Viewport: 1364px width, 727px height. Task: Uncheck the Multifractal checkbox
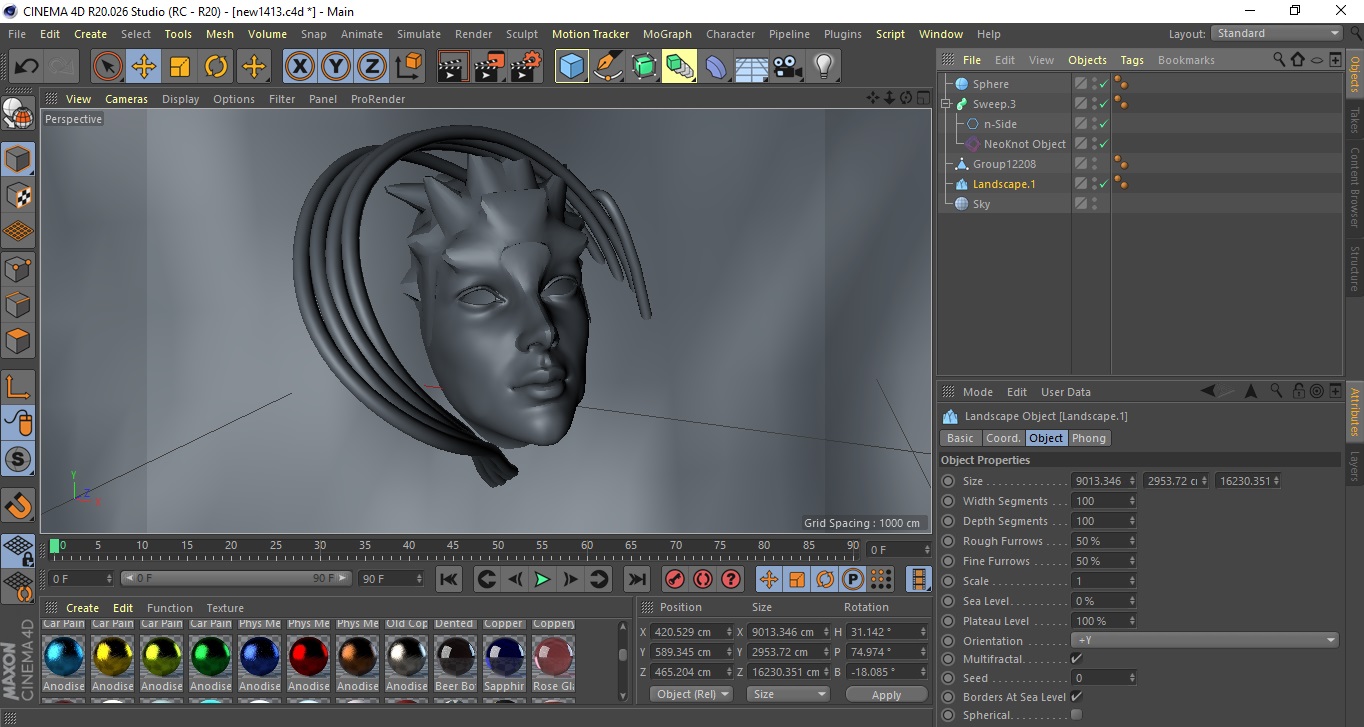click(x=1076, y=659)
